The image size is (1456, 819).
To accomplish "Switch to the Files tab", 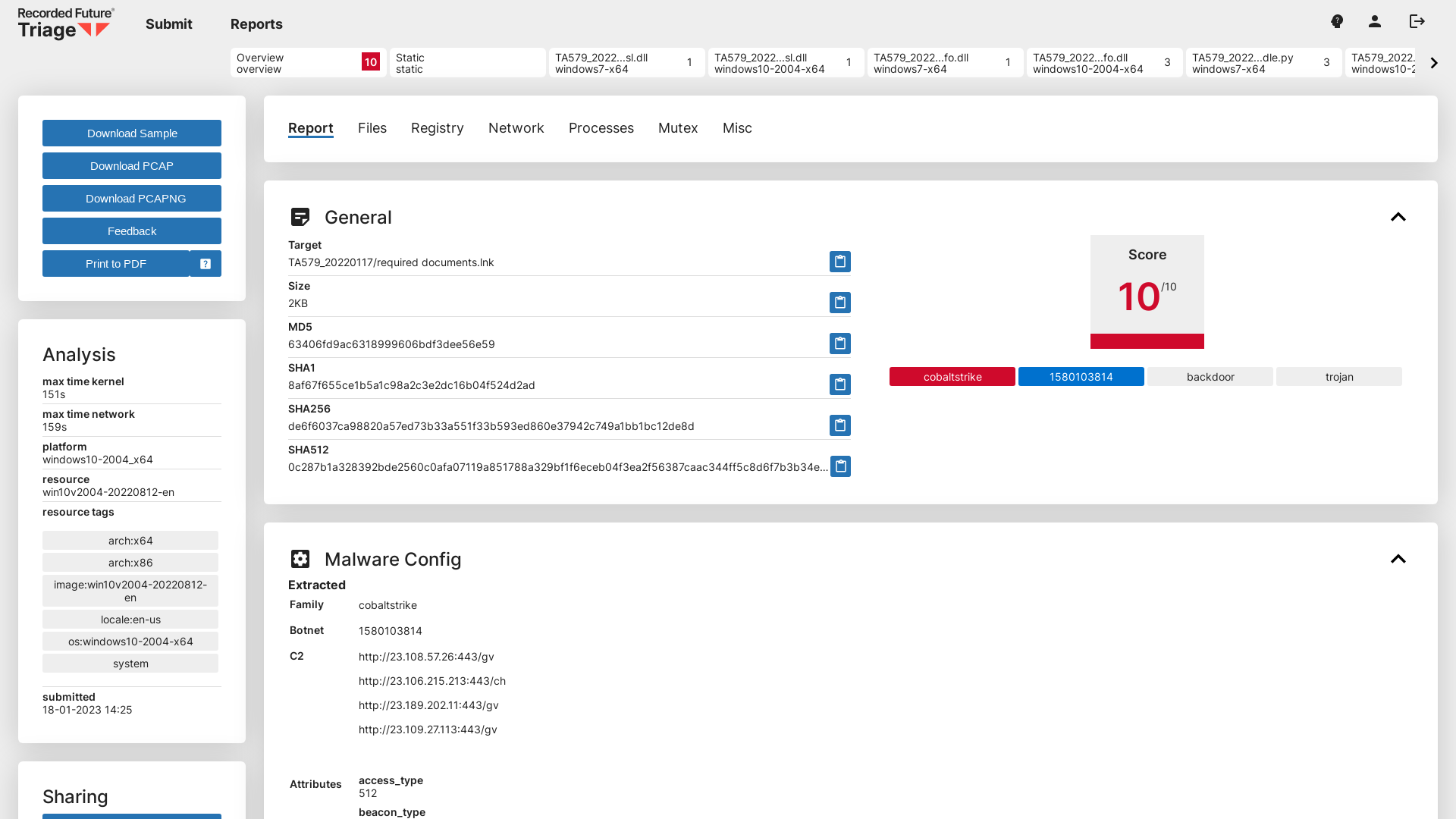I will [372, 128].
